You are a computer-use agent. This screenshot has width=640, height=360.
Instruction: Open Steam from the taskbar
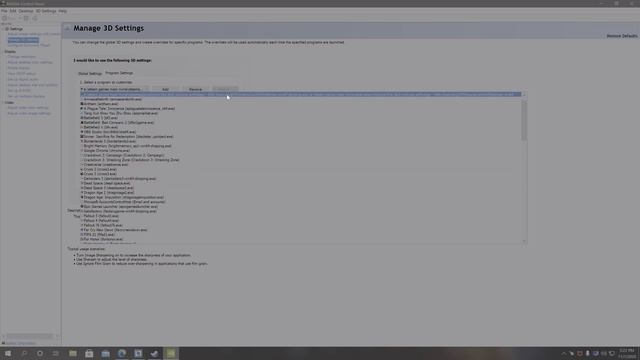pyautogui.click(x=154, y=353)
